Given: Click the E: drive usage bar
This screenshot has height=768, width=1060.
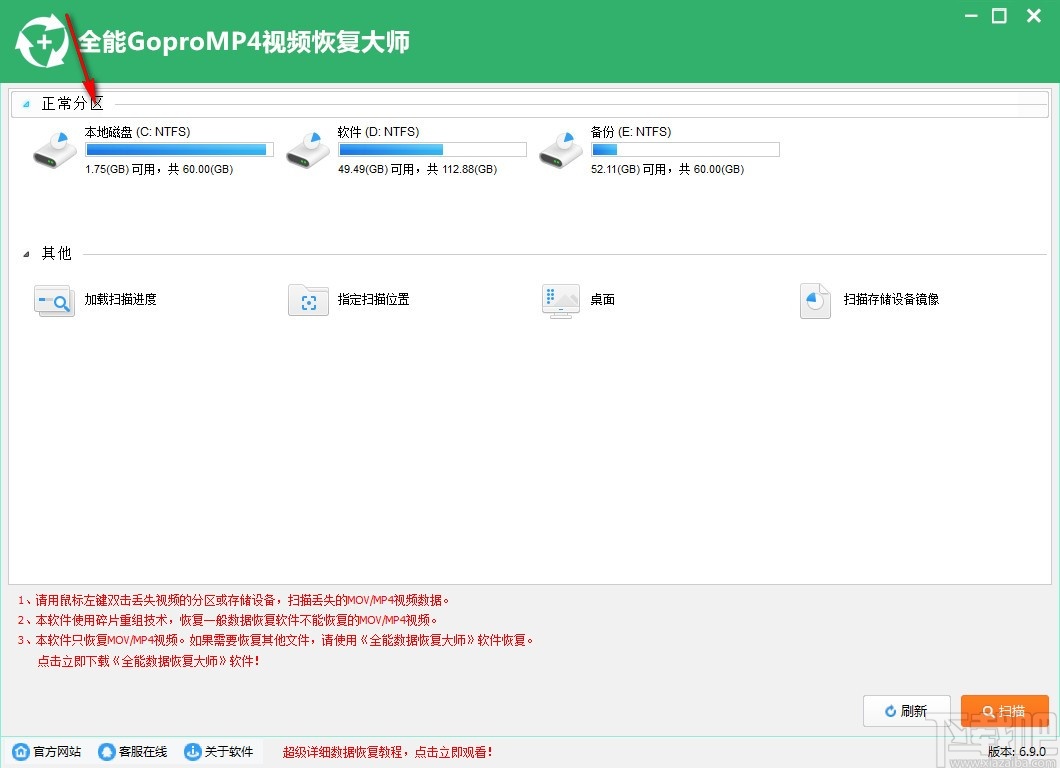Looking at the screenshot, I should [x=685, y=149].
